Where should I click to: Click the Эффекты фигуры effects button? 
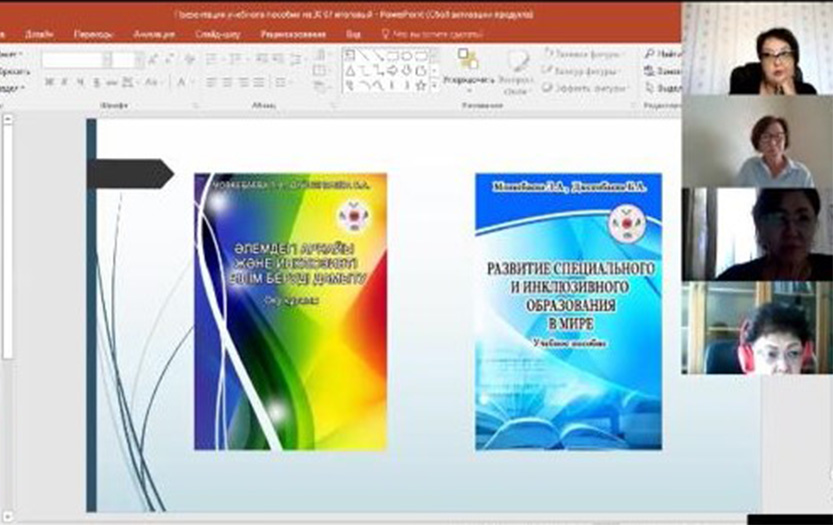[x=583, y=87]
